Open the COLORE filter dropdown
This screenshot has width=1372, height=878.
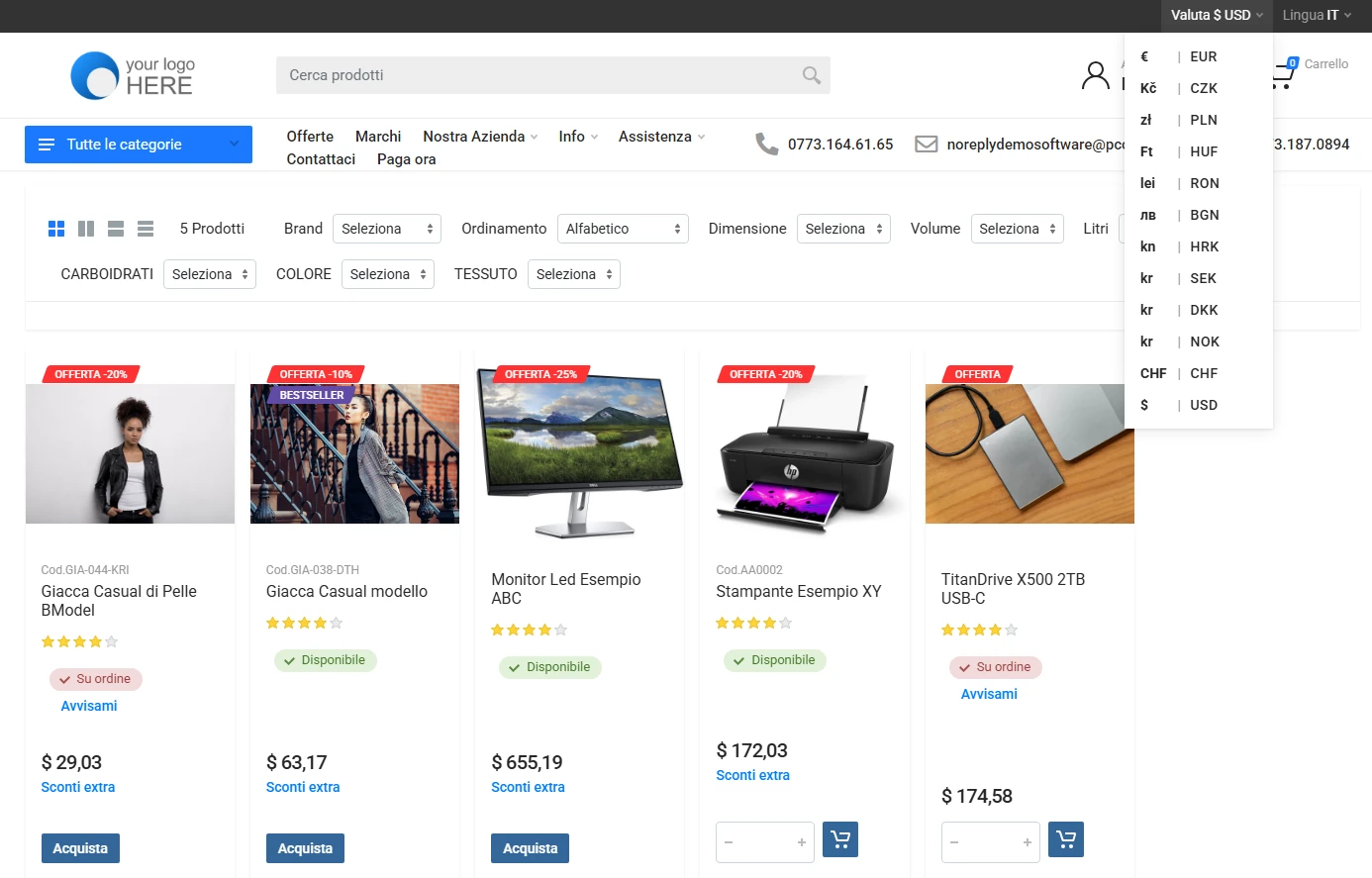[x=388, y=274]
